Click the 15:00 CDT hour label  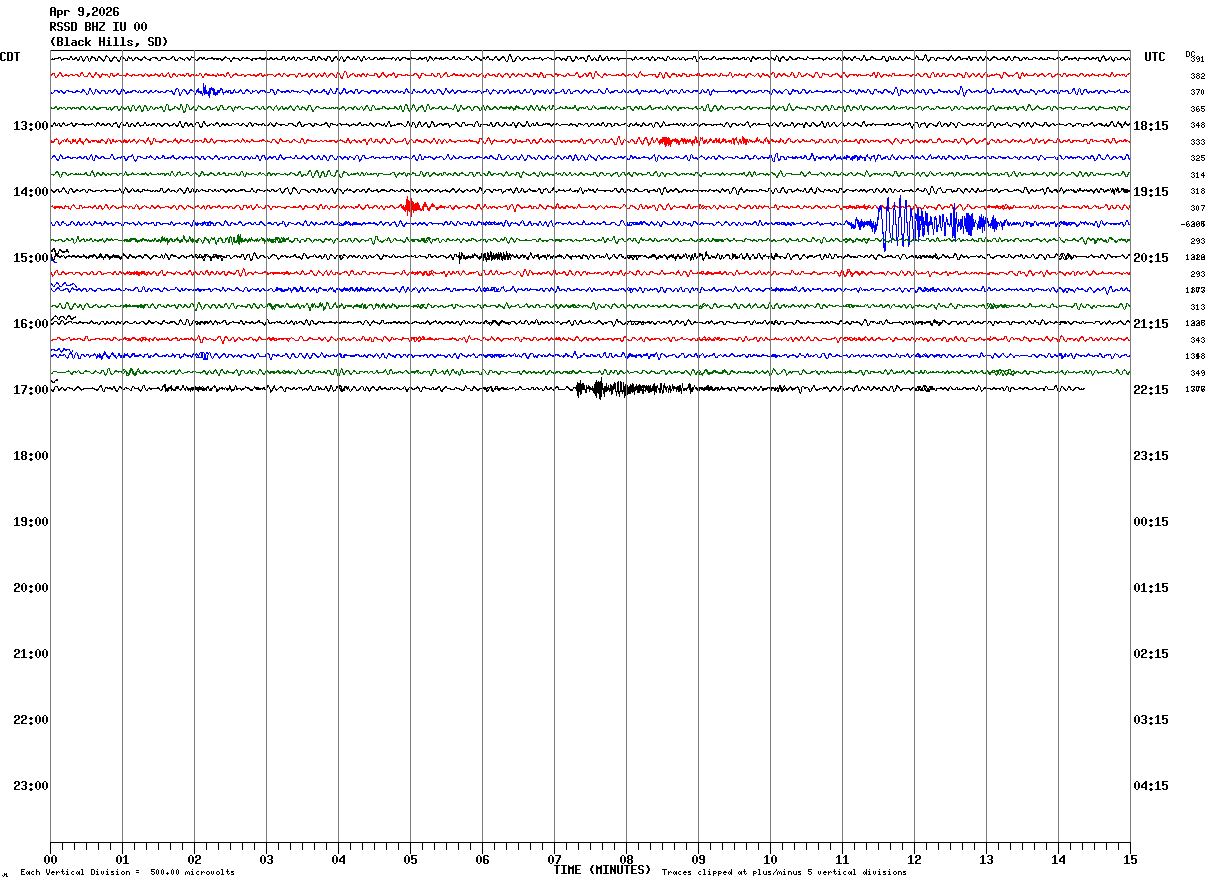pos(31,258)
